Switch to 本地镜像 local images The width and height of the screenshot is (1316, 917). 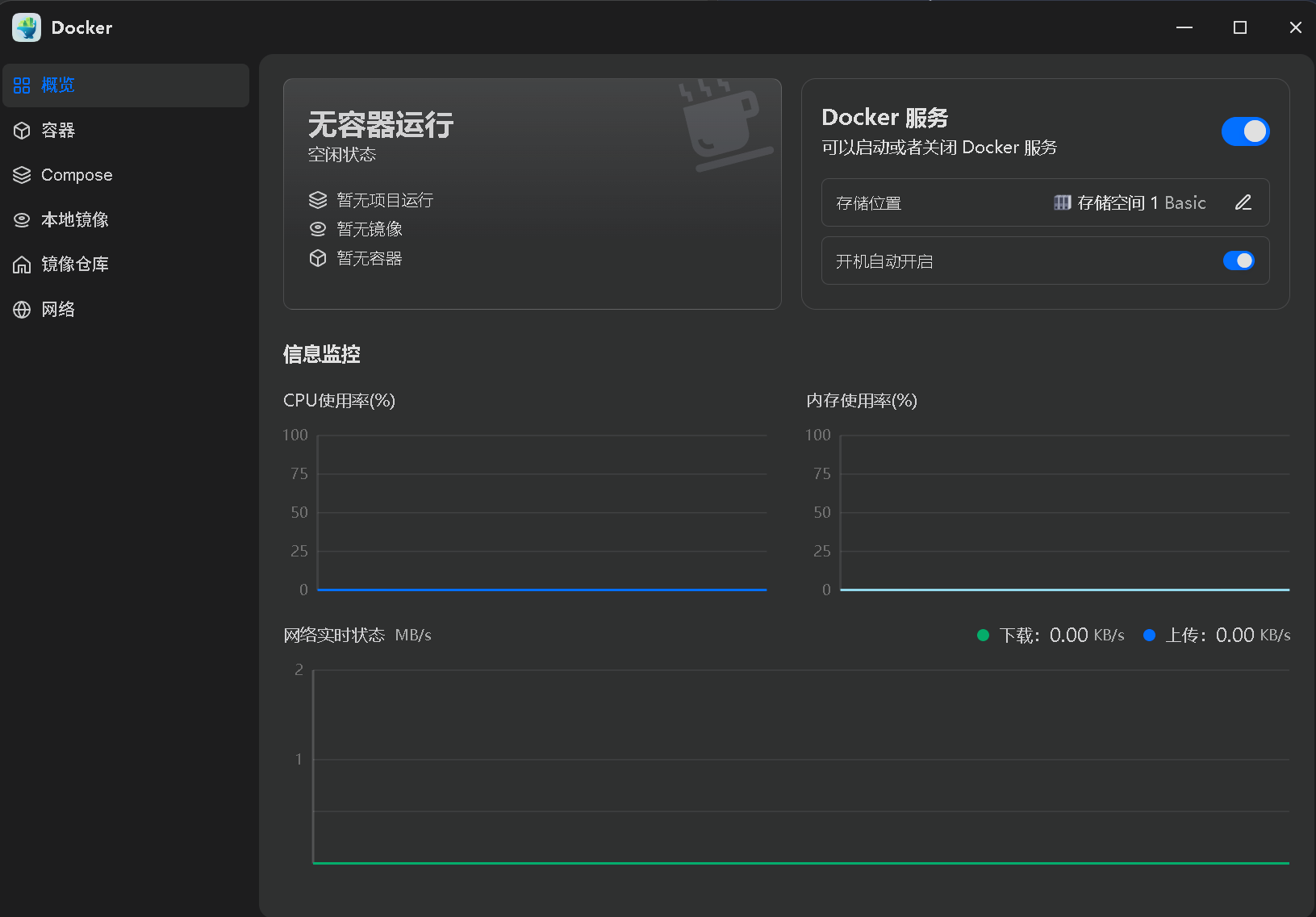[x=126, y=219]
